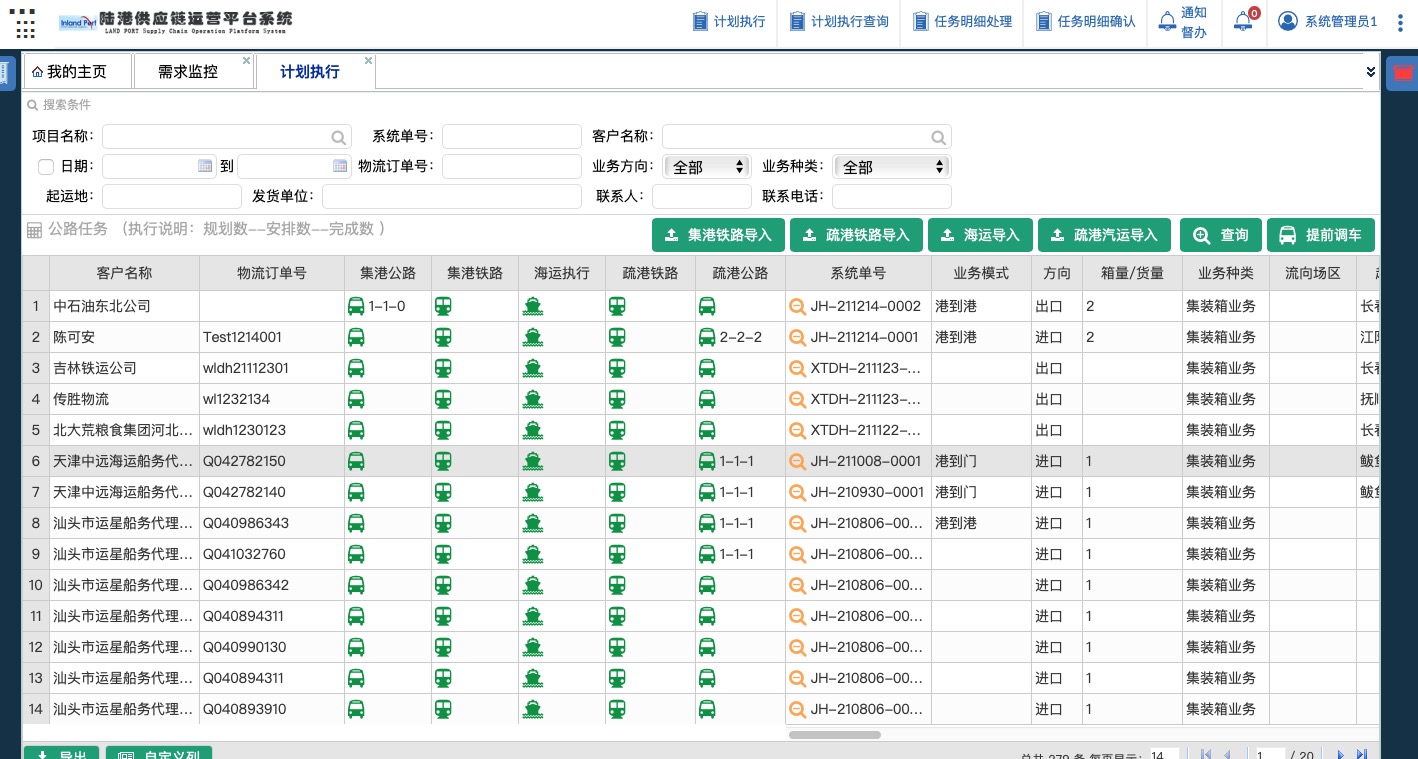Open the start date calendar picker
Screen dimensions: 1418x759
[205, 166]
